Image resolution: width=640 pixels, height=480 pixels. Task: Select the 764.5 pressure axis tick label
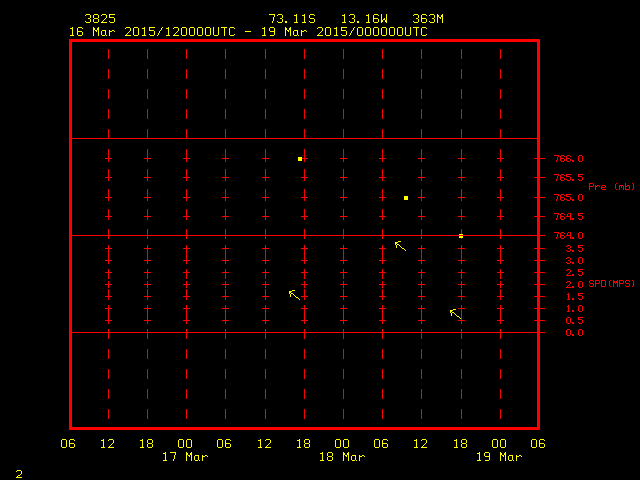pos(569,217)
